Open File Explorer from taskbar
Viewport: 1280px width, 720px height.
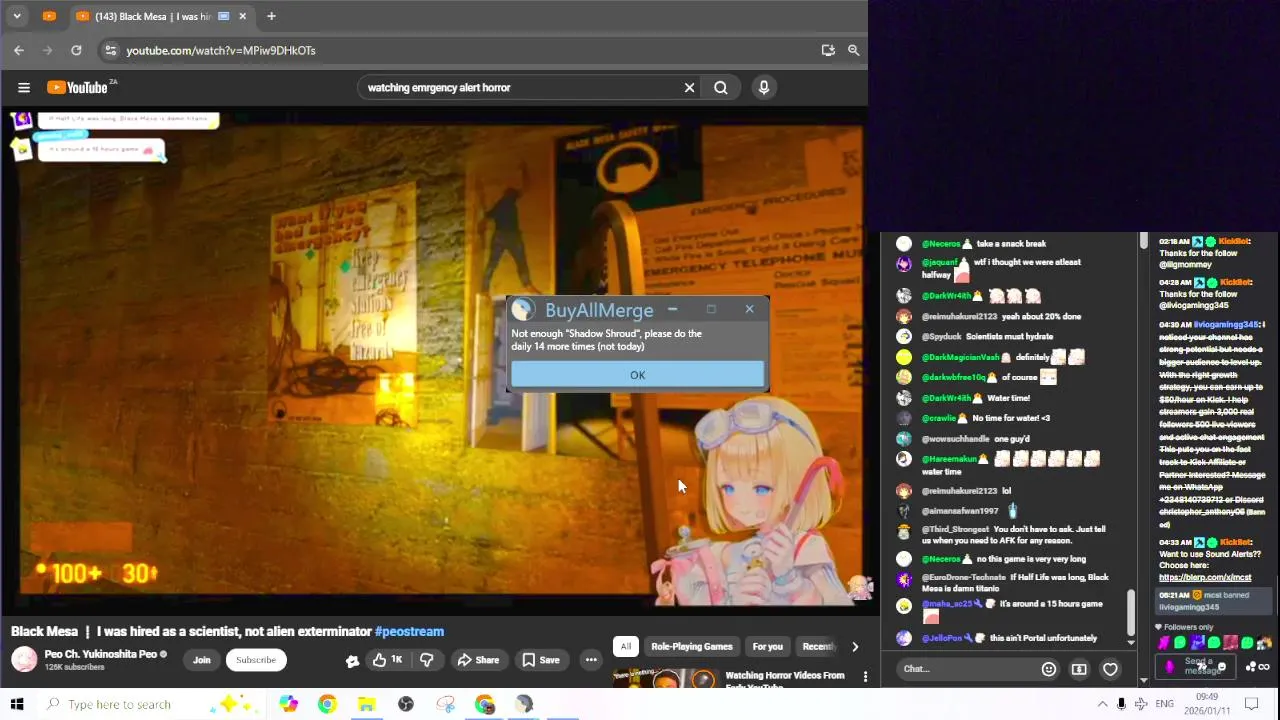pyautogui.click(x=366, y=704)
